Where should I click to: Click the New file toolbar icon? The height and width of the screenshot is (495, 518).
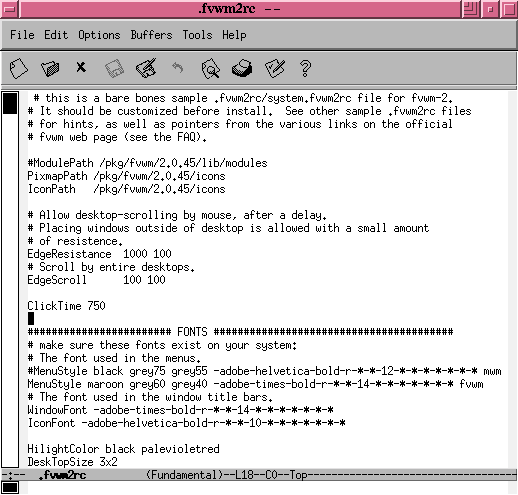point(18,68)
